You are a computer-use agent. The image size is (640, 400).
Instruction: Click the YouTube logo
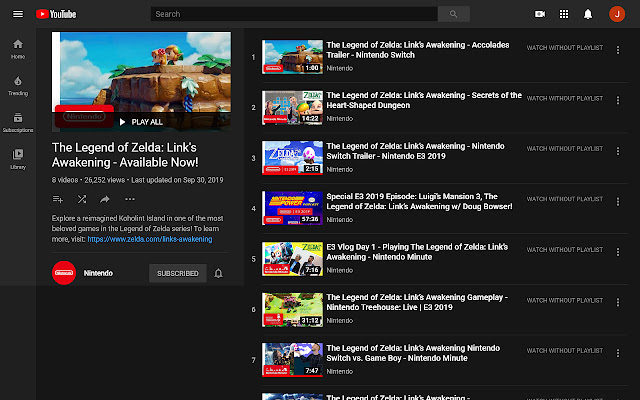point(56,14)
